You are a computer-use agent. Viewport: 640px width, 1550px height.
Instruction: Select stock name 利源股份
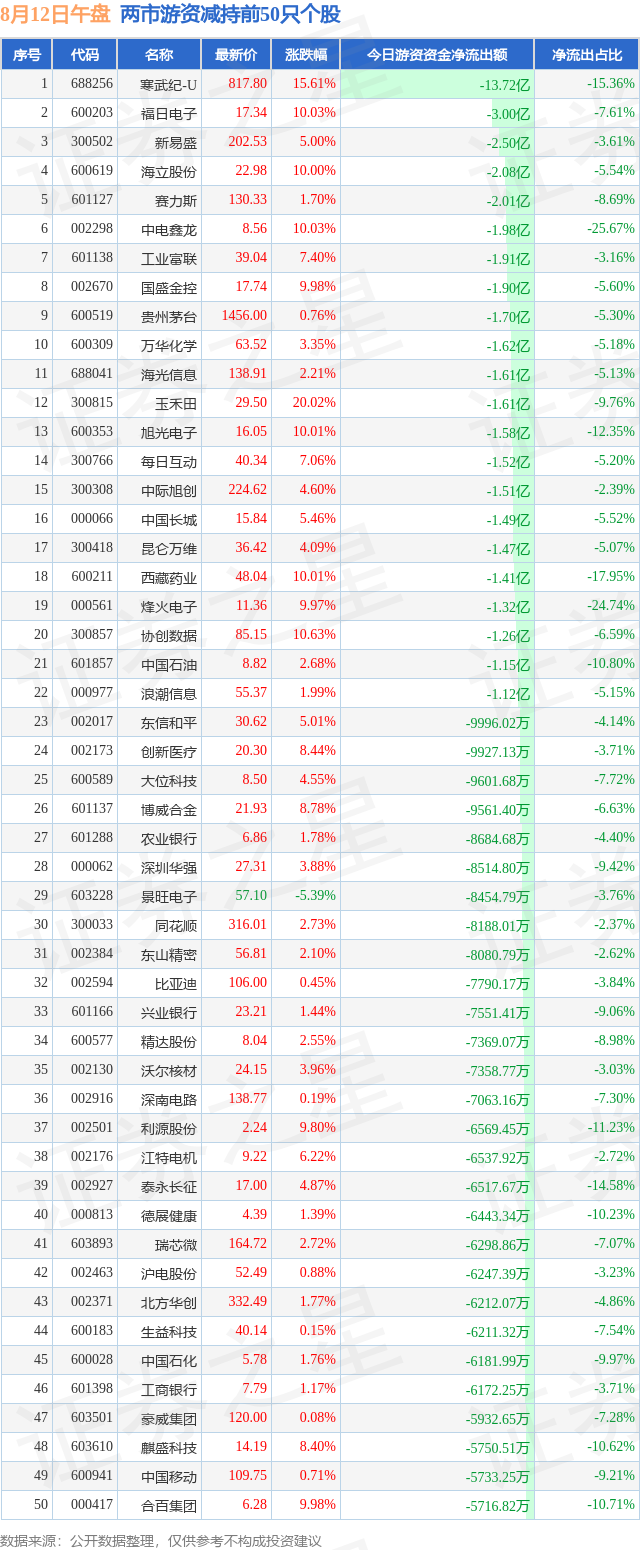click(169, 1129)
